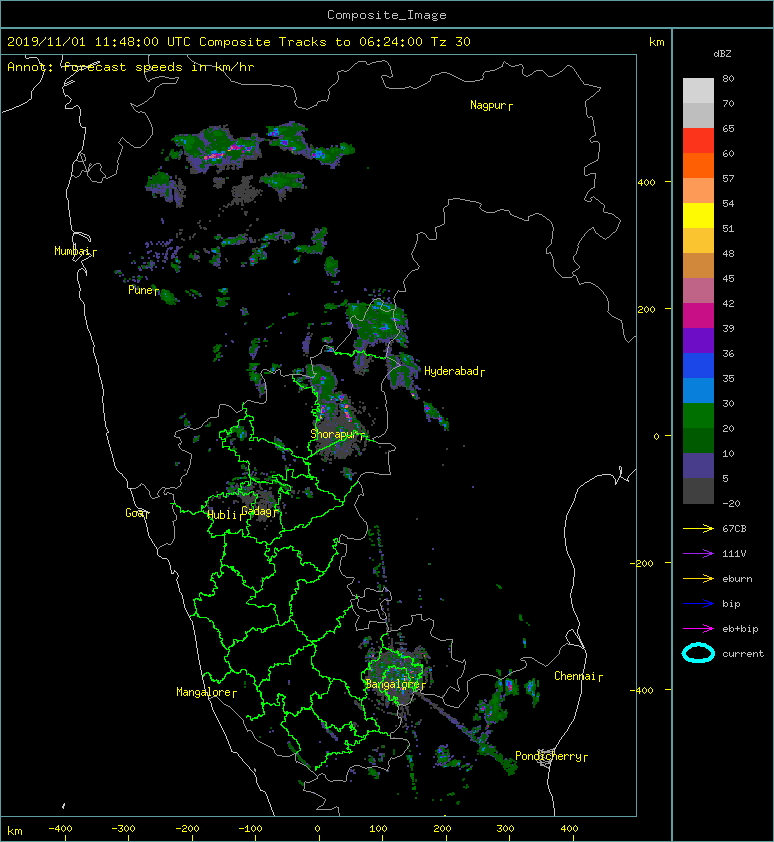The image size is (774, 842).
Task: Click the '100' tick label on horizontal axis
Action: pyautogui.click(x=379, y=829)
